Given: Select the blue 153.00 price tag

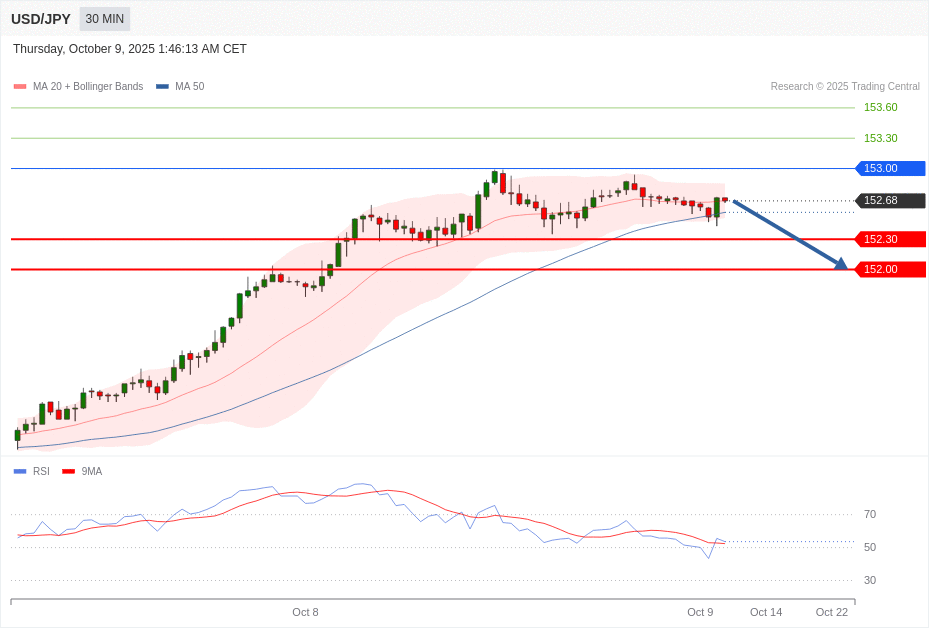Looking at the screenshot, I should (x=890, y=169).
